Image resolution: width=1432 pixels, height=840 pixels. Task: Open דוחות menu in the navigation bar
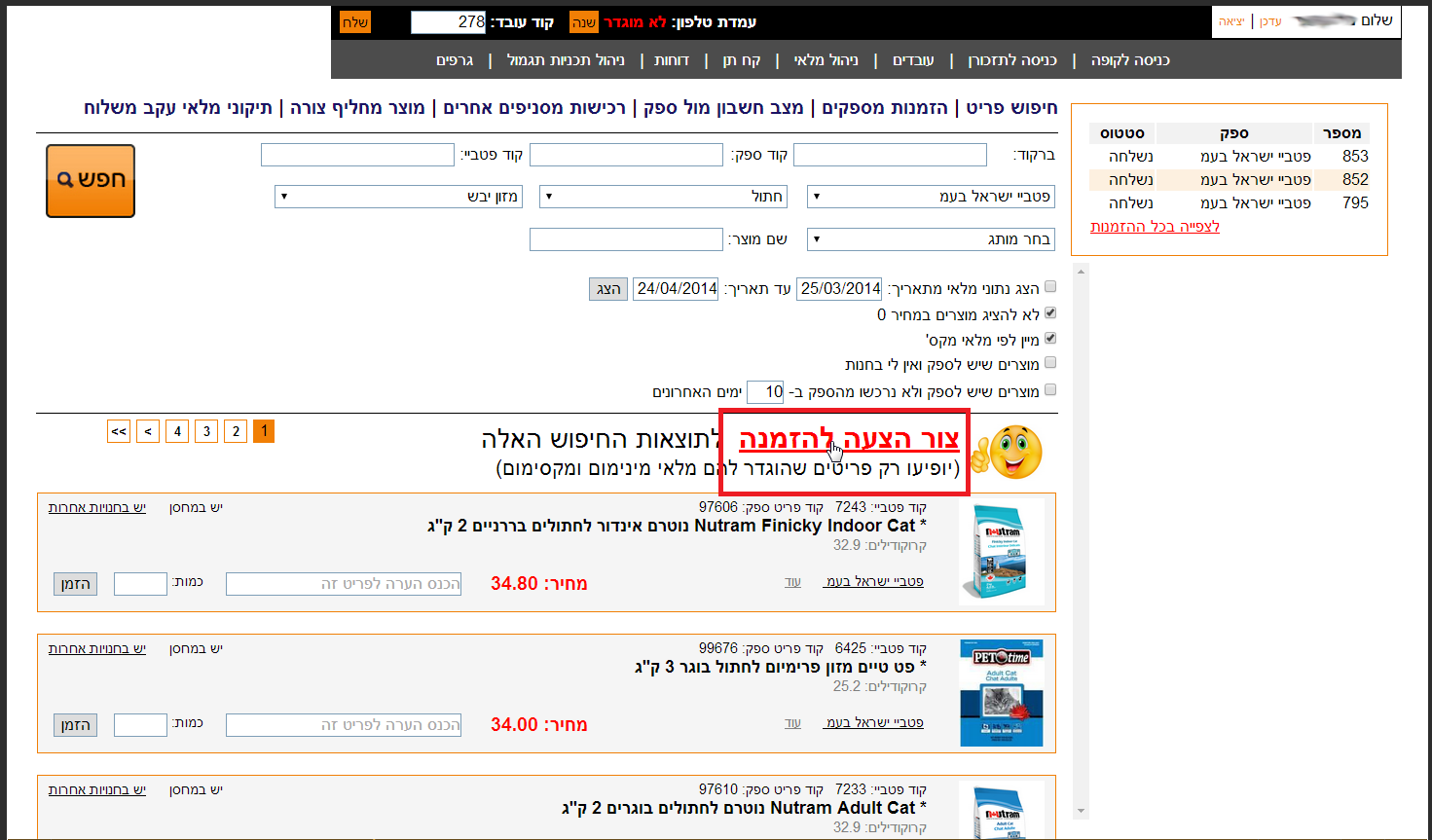point(672,60)
